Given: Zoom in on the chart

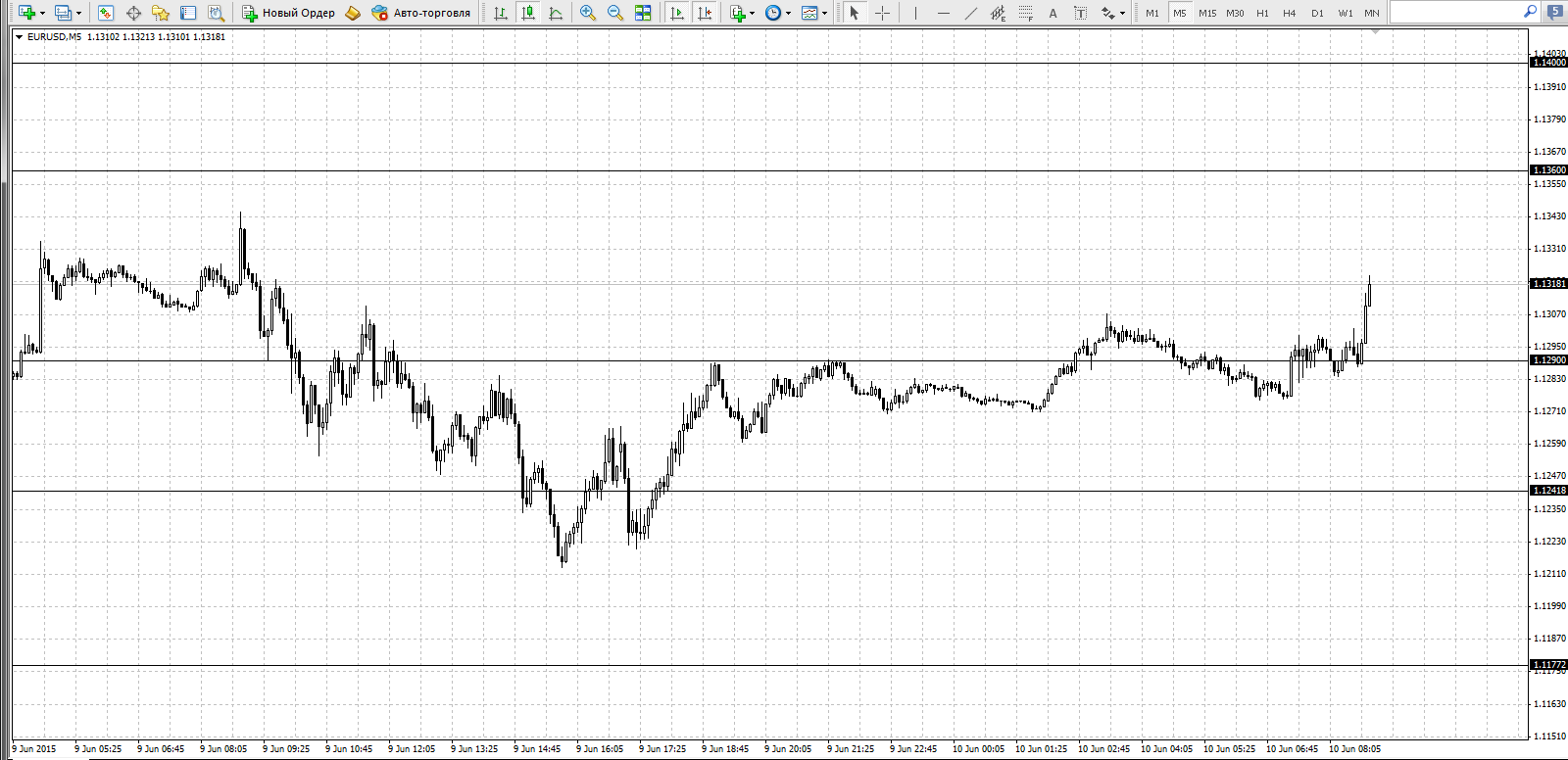Looking at the screenshot, I should coord(588,13).
